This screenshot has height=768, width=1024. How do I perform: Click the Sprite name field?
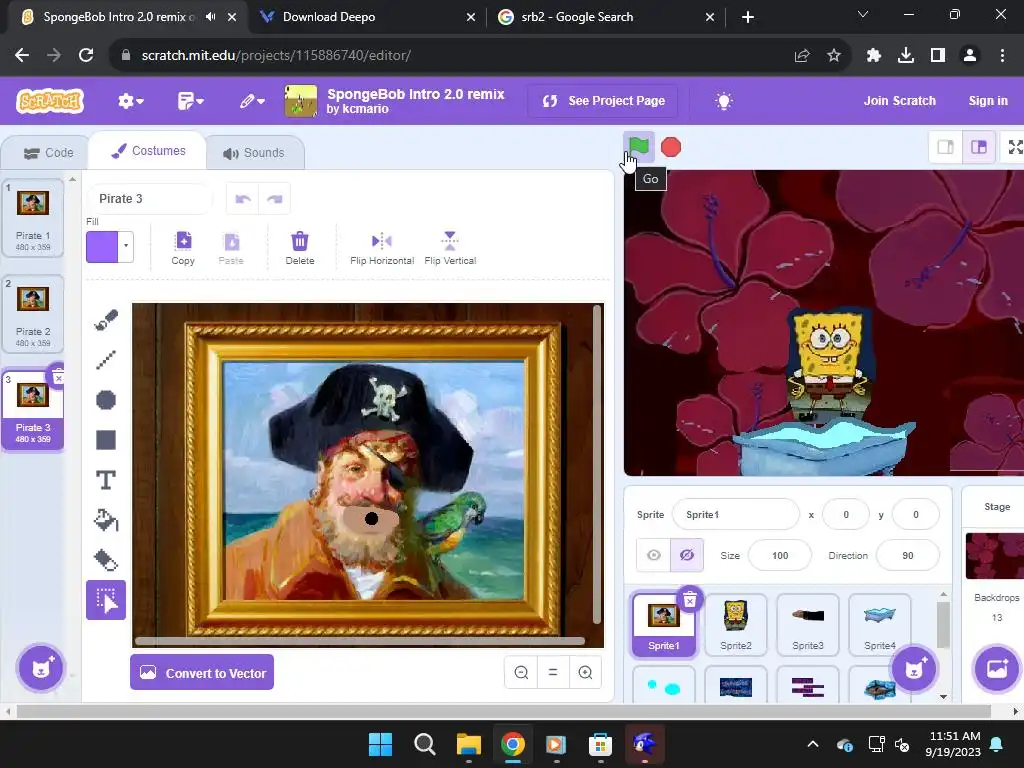pos(736,515)
